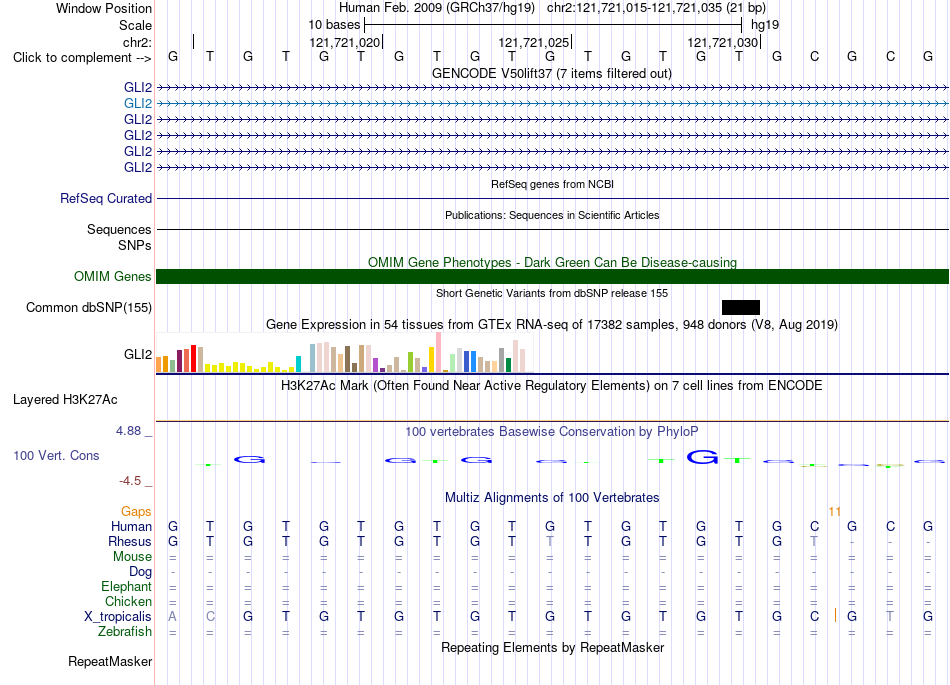Click '100 vertebrates Basewise Conservation by PhyloP' title
The image size is (950, 685).
(551, 432)
